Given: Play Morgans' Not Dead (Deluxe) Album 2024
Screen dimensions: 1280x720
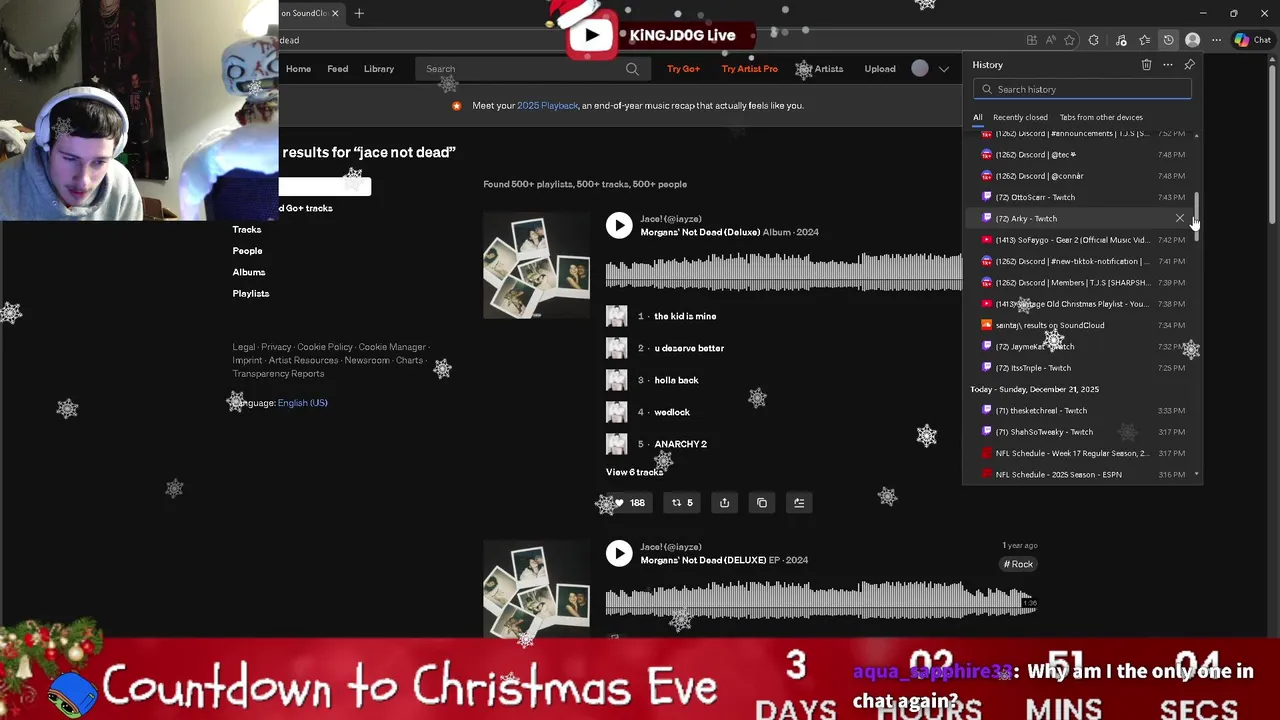Looking at the screenshot, I should tap(619, 225).
